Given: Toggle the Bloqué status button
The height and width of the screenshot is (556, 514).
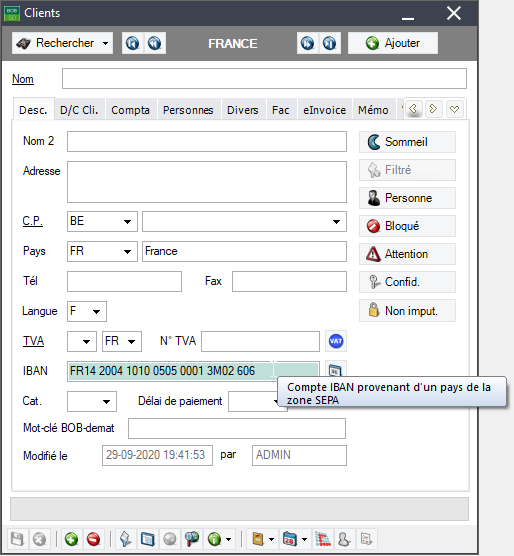Looking at the screenshot, I should click(x=407, y=226).
